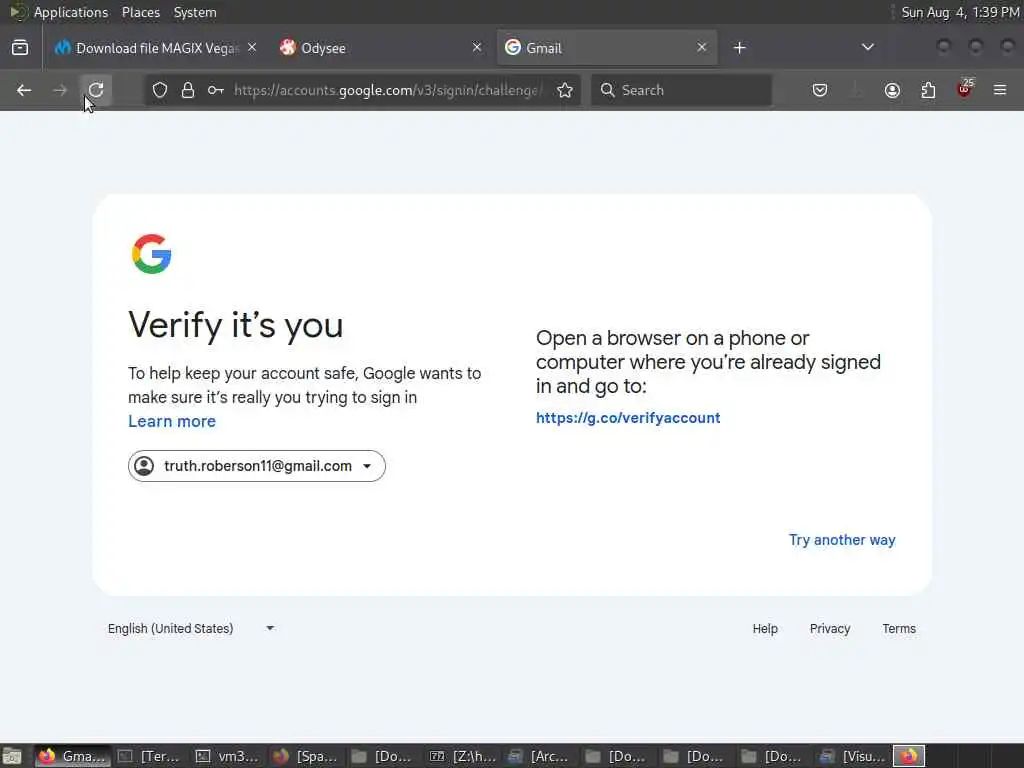Screen dimensions: 1024x768
Task: Open the Extensions puzzle icon
Action: tap(928, 90)
